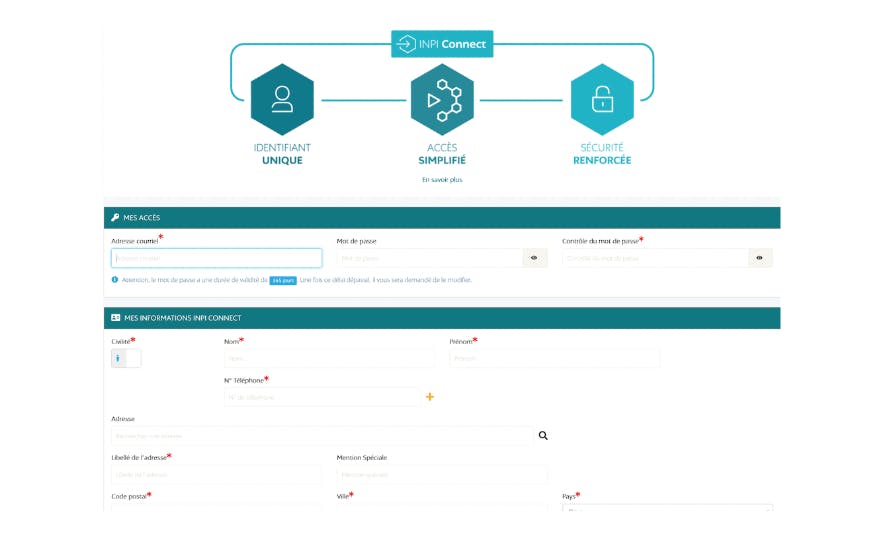Click the Sécurité Renforcée padlock hexagon icon
The image size is (881, 543).
click(602, 99)
